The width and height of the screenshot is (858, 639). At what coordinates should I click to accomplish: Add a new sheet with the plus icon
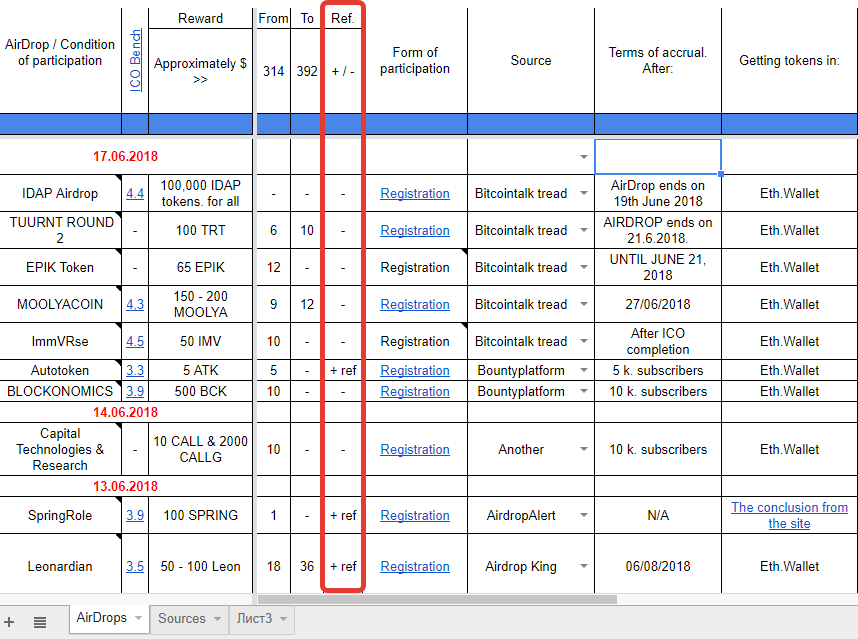click(9, 622)
